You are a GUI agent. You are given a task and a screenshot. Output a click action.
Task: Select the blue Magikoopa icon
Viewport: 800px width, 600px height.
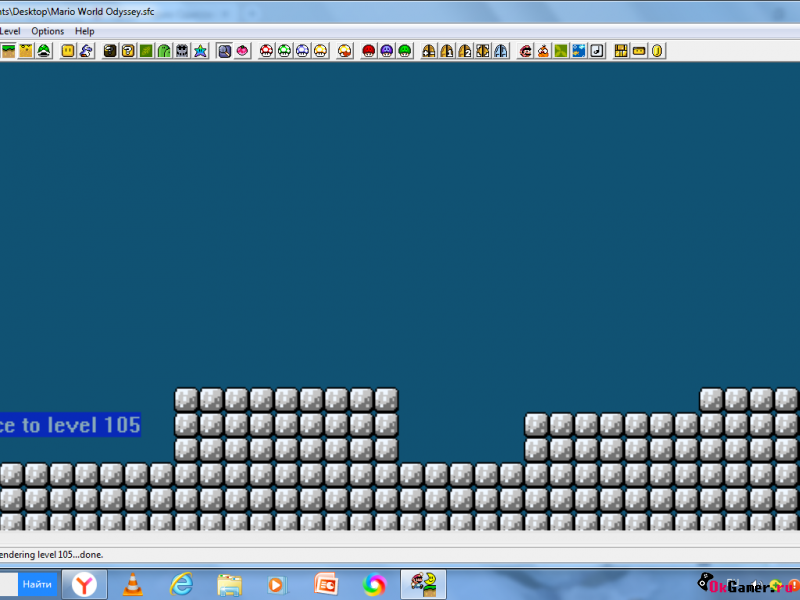click(86, 51)
